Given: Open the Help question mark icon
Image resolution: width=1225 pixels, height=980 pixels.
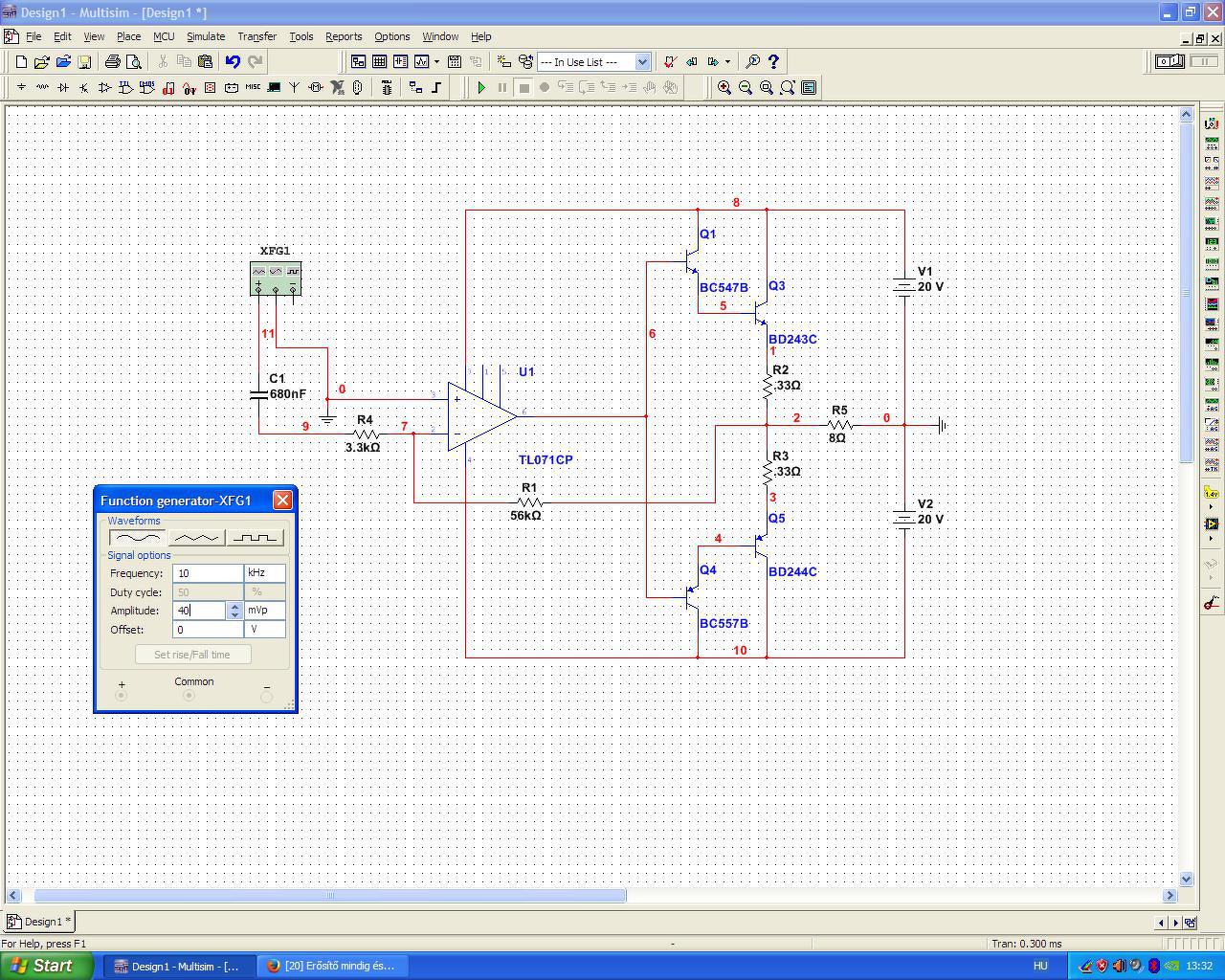Looking at the screenshot, I should point(773,61).
